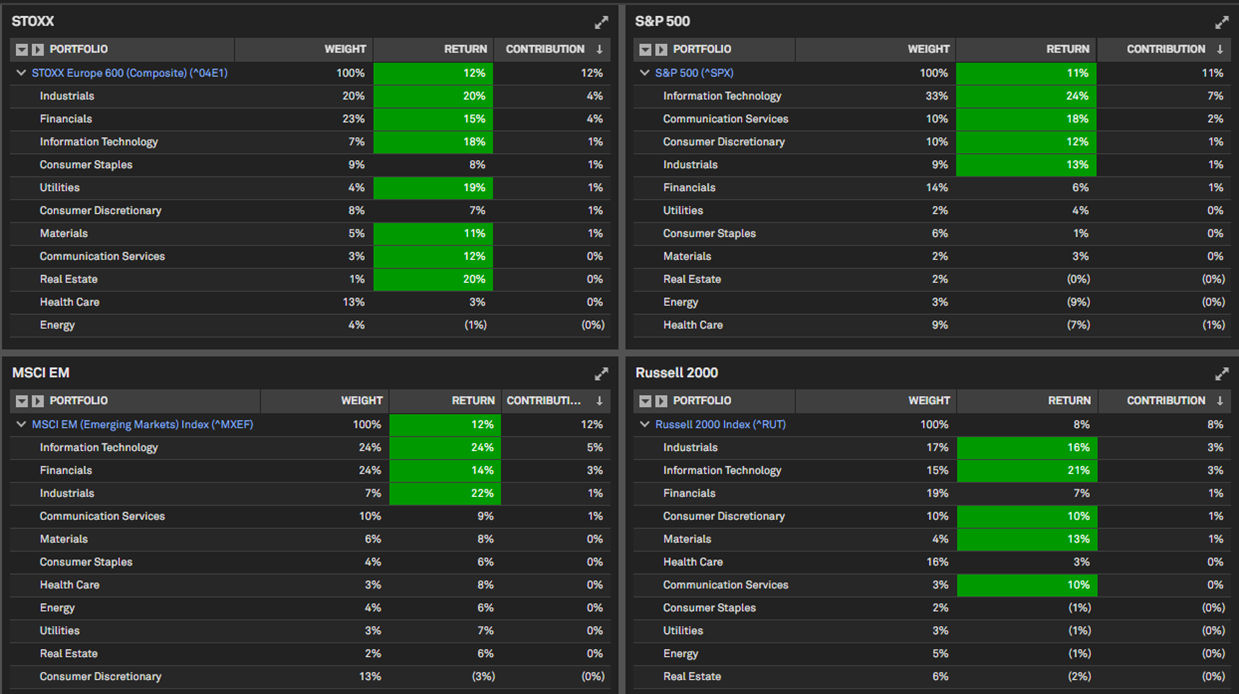This screenshot has width=1239, height=694.
Task: Select the Health Care row in the Russell 2000 panel
Action: [933, 562]
